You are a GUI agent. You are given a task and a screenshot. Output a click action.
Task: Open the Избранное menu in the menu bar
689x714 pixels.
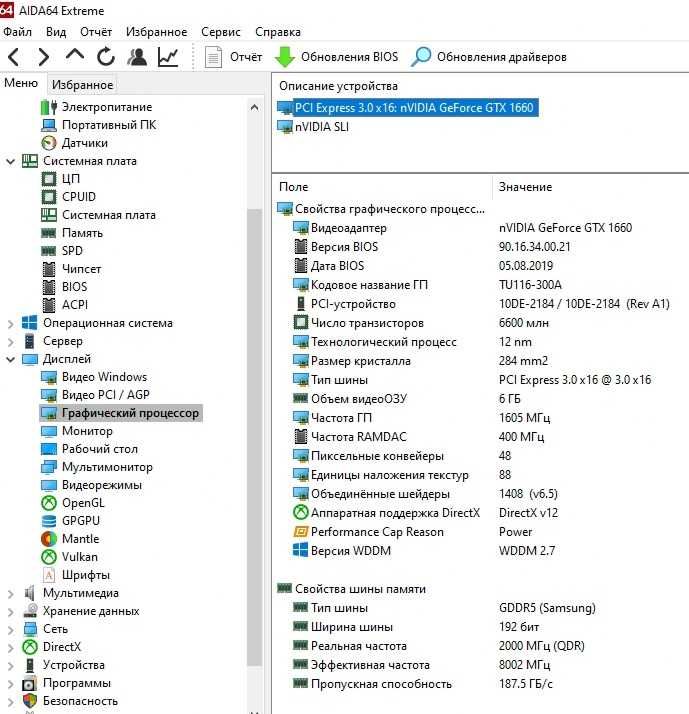[156, 32]
